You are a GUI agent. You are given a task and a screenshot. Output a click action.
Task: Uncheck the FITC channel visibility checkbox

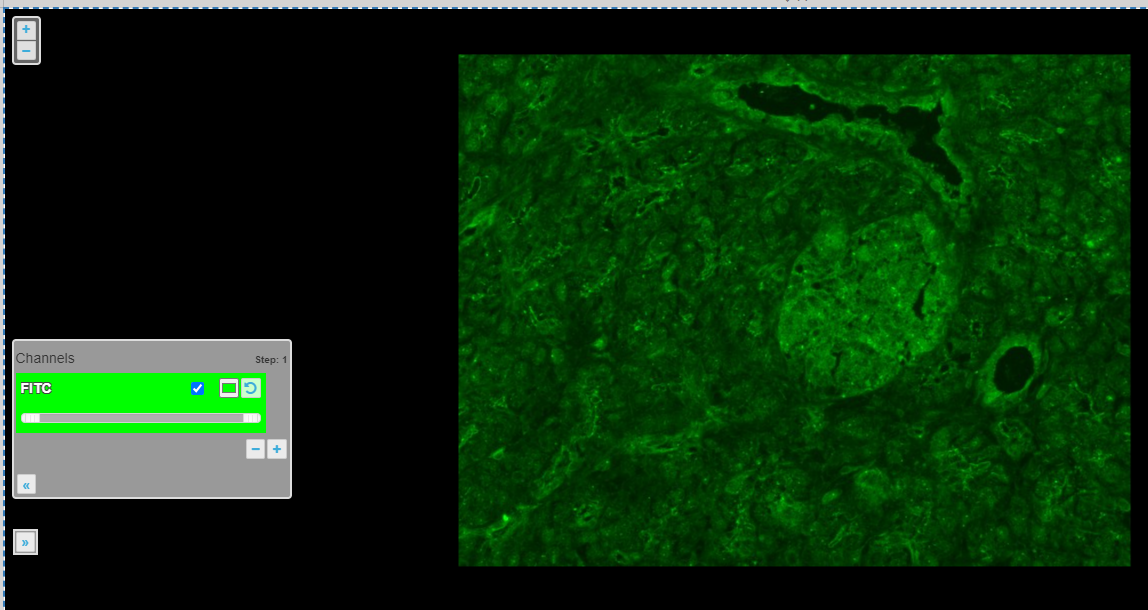pyautogui.click(x=198, y=388)
